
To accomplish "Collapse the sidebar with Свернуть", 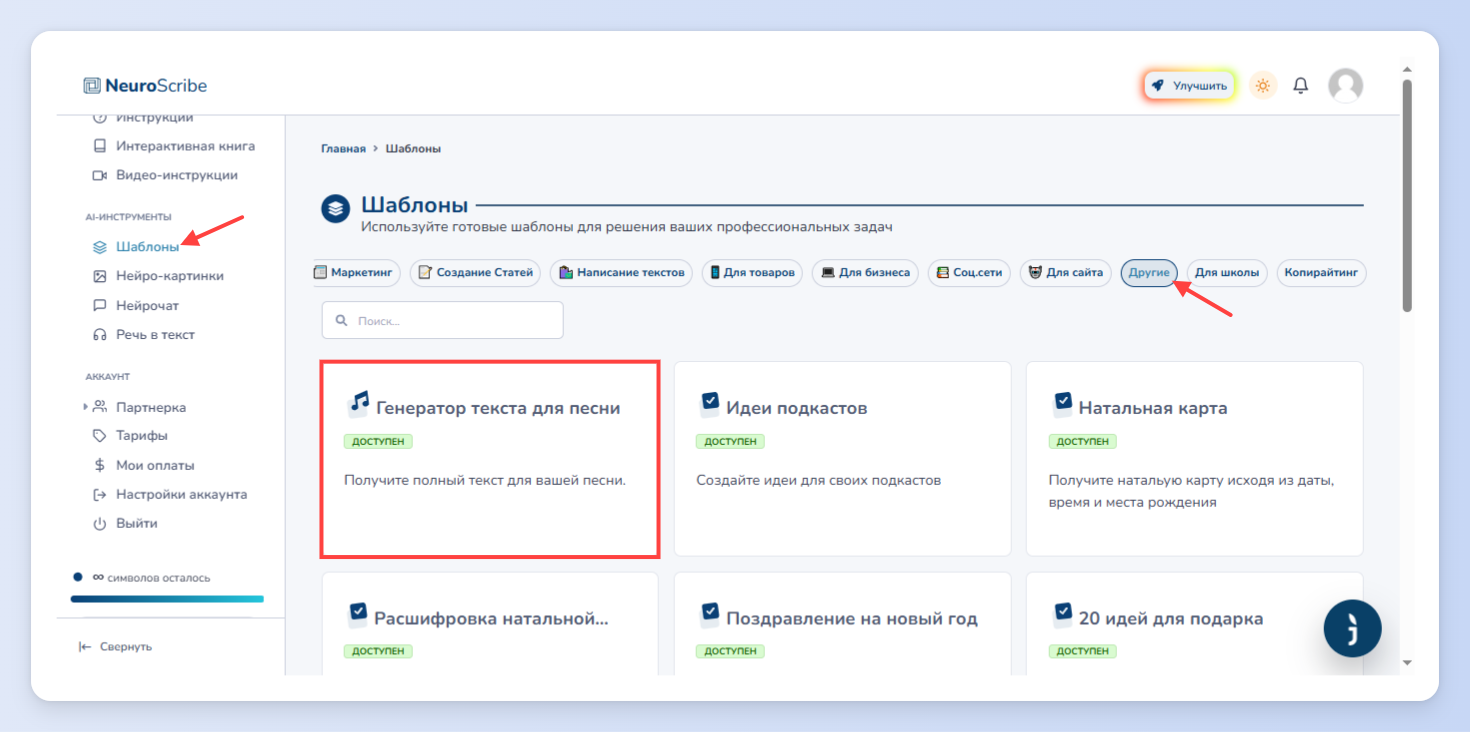I will (115, 647).
